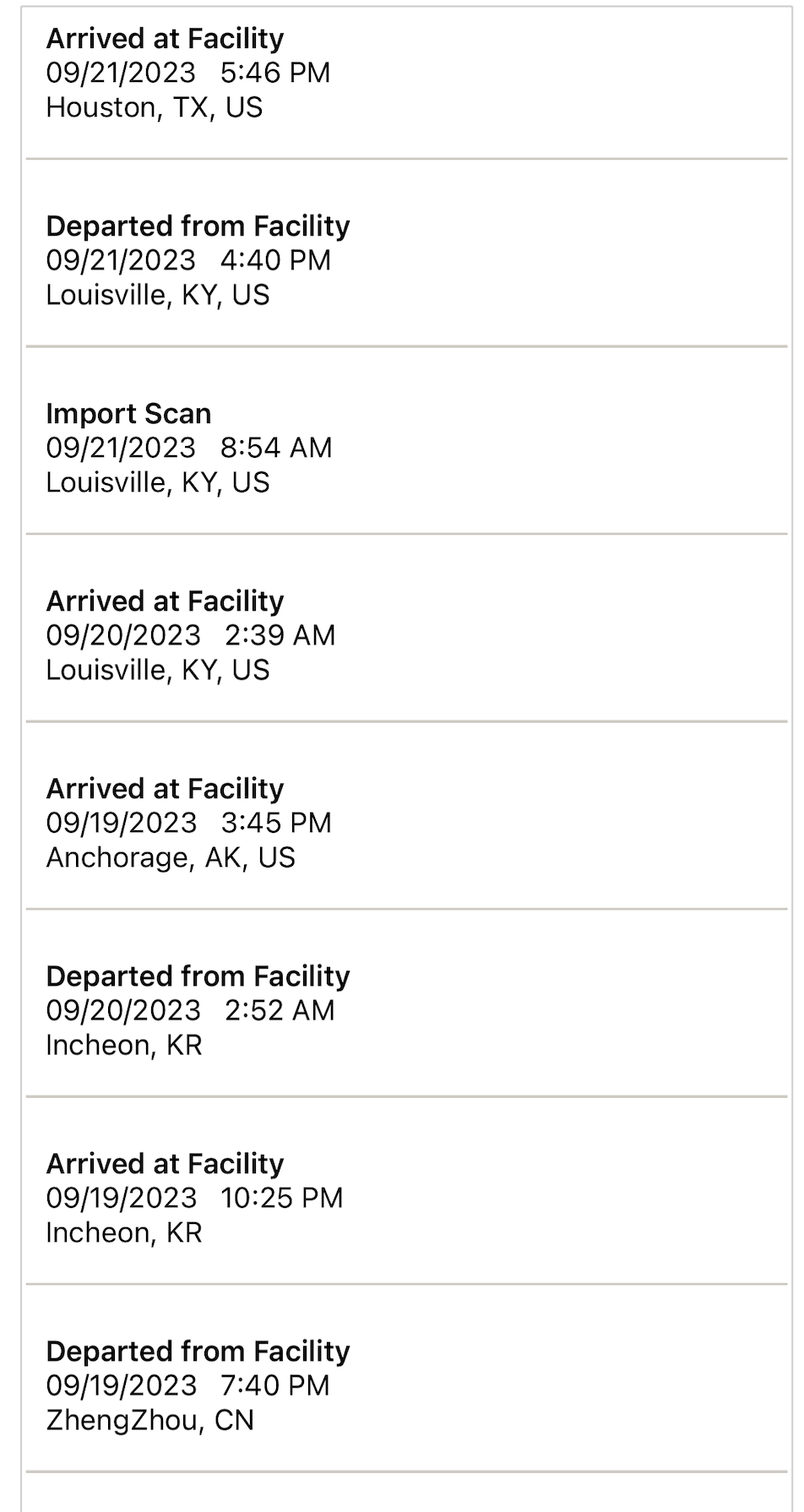This screenshot has width=804, height=1512.
Task: Click Incheon, KR under the 10:25 PM entry
Action: point(124,1233)
